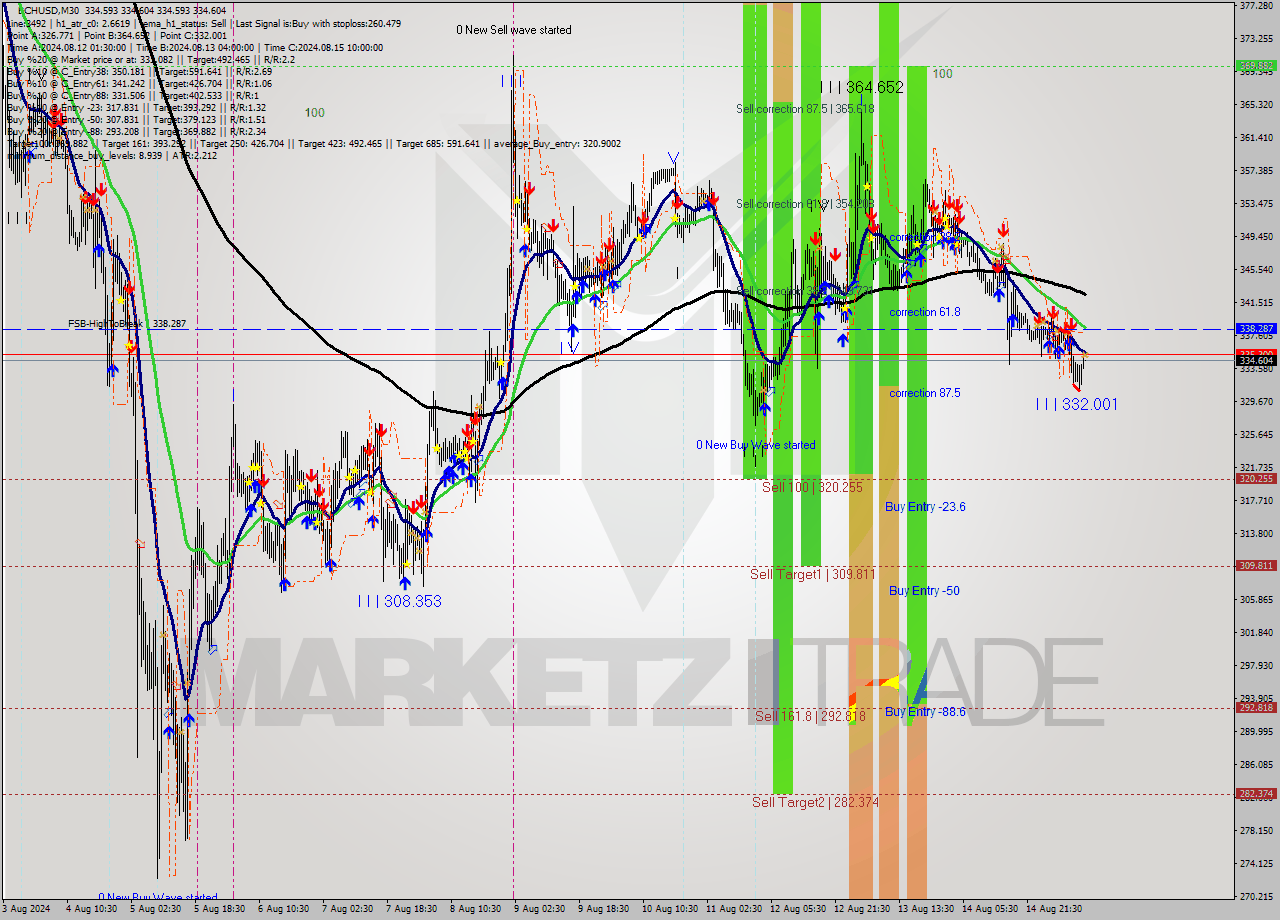Click the '14 Aug 21:30' time axis label

coord(1054,909)
